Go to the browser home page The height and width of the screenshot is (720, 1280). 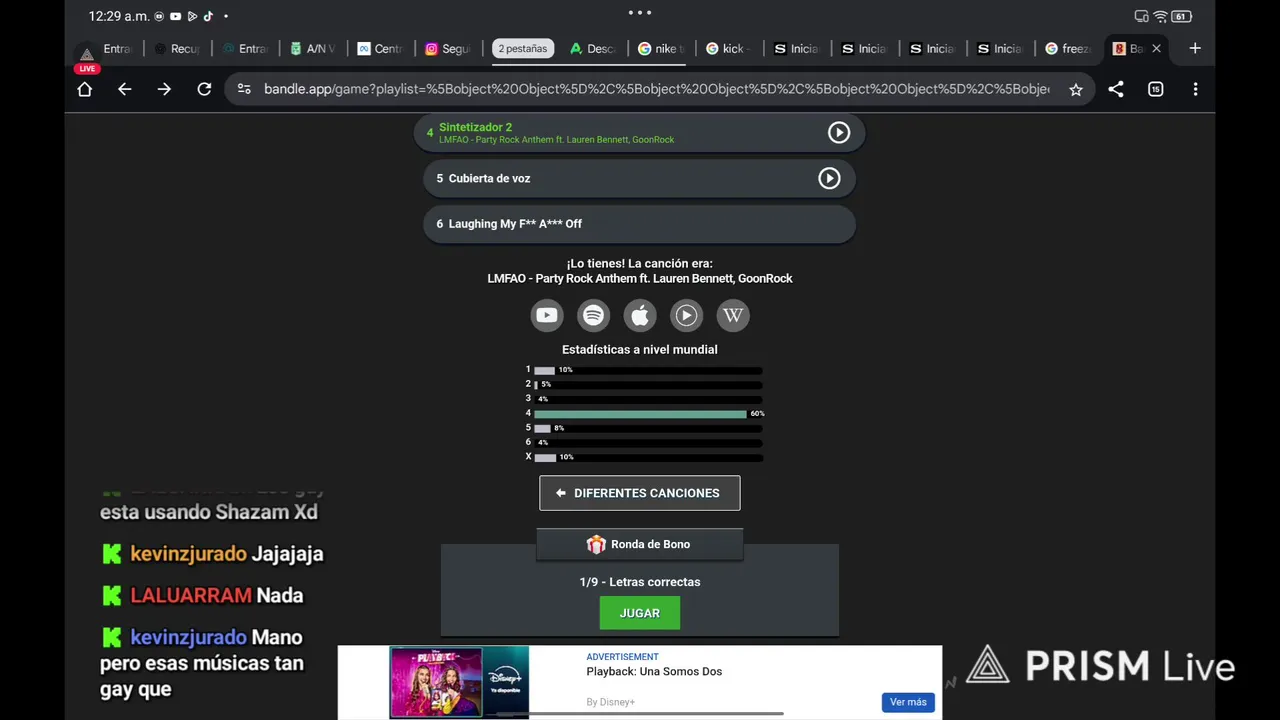tap(85, 89)
